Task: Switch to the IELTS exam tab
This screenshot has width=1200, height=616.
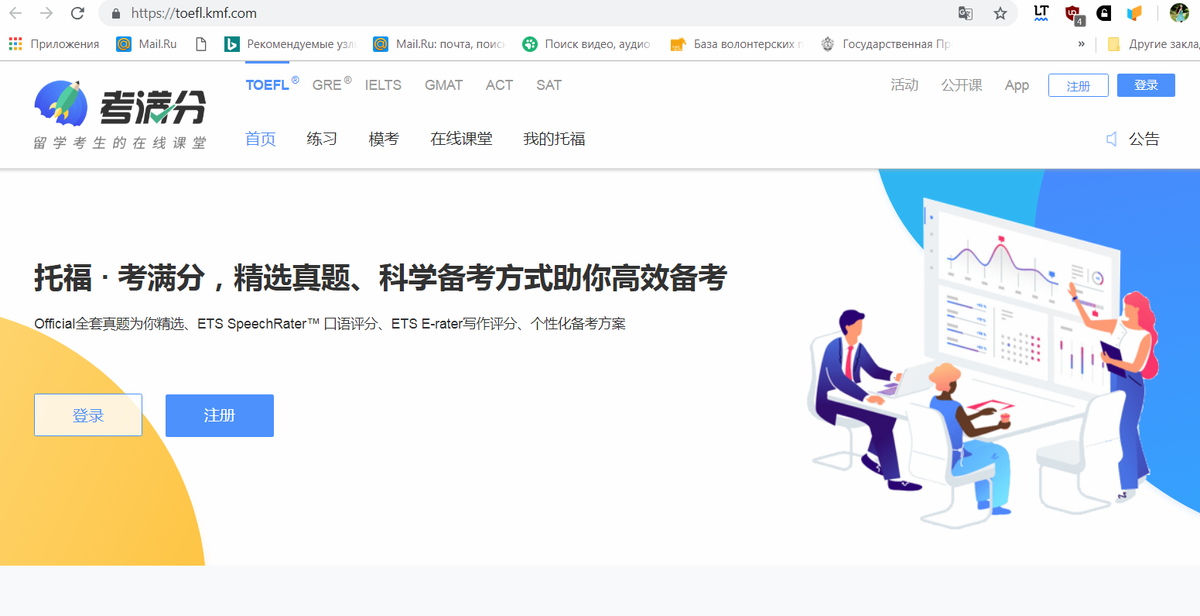Action: coord(383,85)
